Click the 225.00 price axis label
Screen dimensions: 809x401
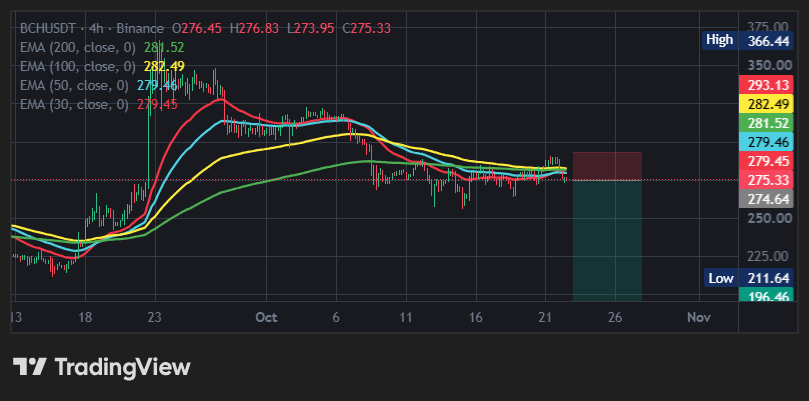pyautogui.click(x=766, y=256)
